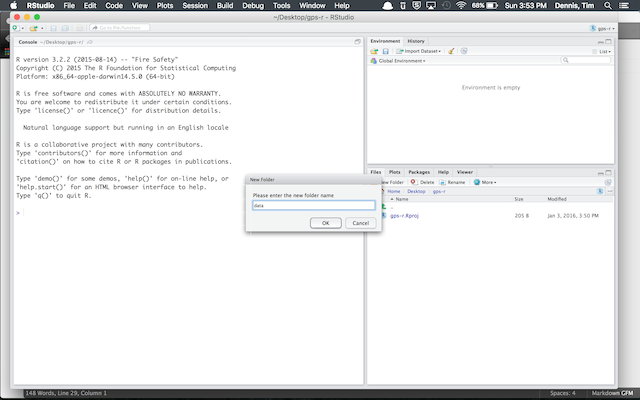Open the Code menu
This screenshot has width=640, height=400.
[x=114, y=5]
